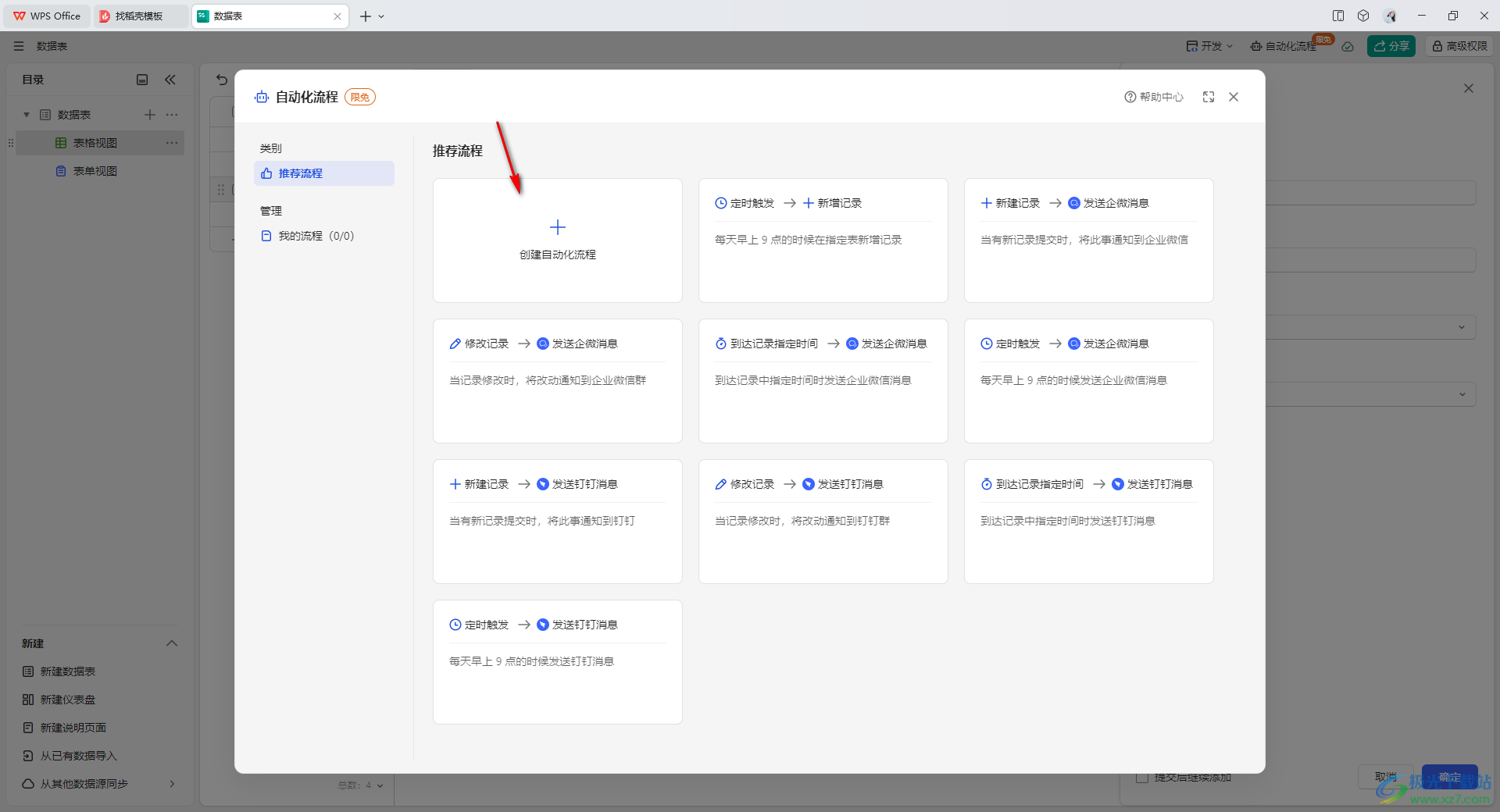Image resolution: width=1500 pixels, height=812 pixels.
Task: Select 到达记录指定时间 to 发送钉钉消息 card
Action: (x=1088, y=522)
